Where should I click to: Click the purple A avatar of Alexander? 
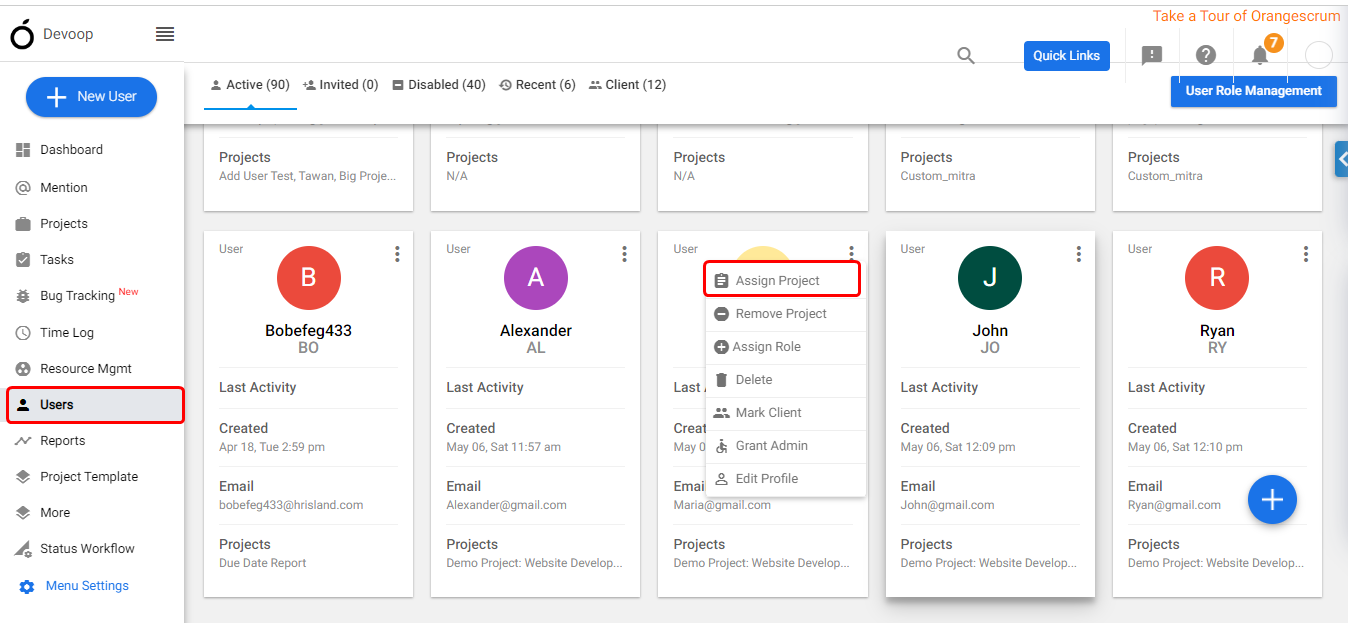(536, 278)
